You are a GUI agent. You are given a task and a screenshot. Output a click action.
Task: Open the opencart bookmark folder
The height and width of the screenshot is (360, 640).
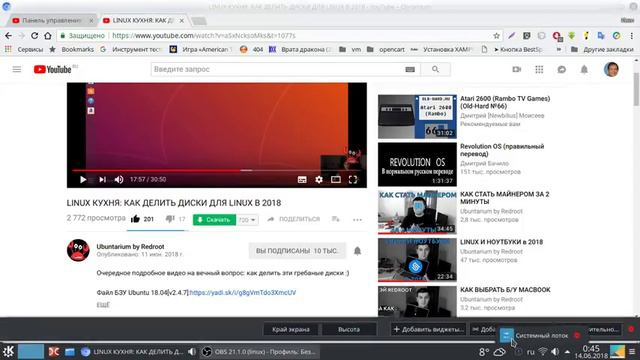tap(386, 49)
